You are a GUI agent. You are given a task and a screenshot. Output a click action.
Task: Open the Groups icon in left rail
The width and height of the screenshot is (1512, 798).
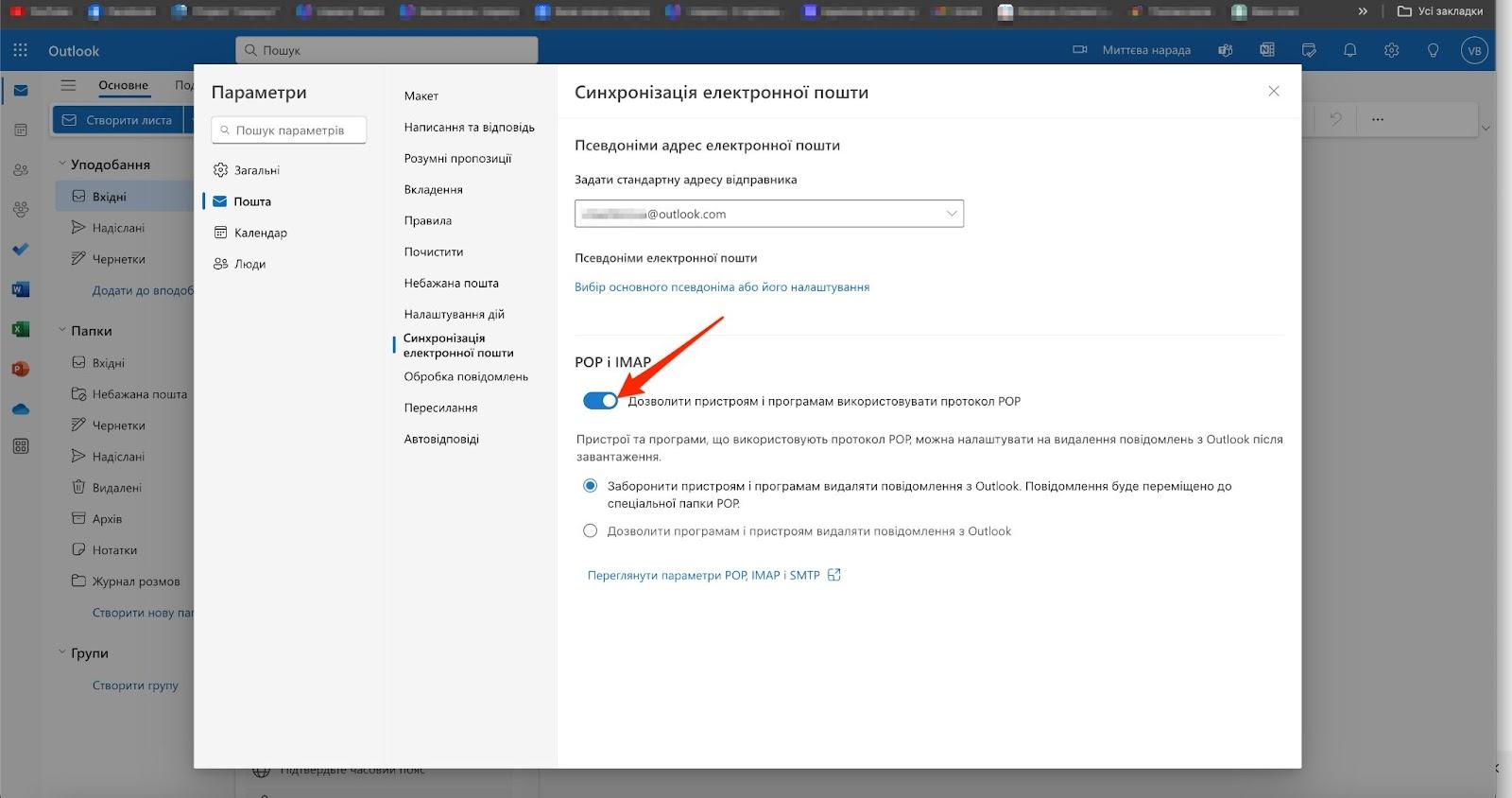(21, 210)
